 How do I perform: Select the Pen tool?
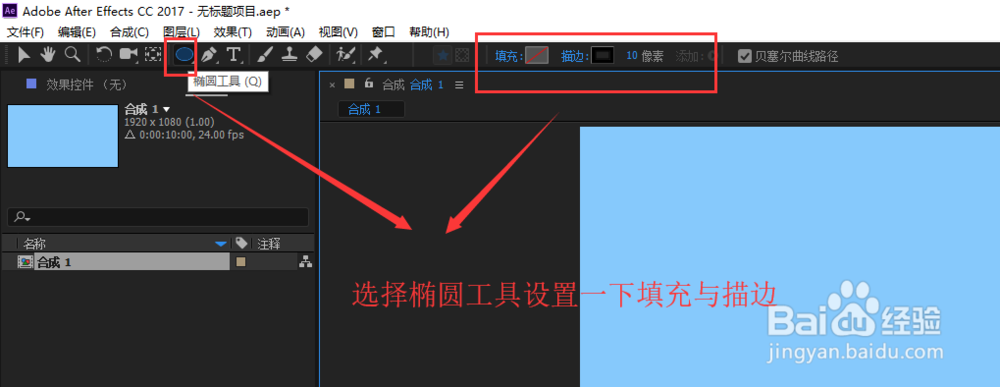(209, 55)
